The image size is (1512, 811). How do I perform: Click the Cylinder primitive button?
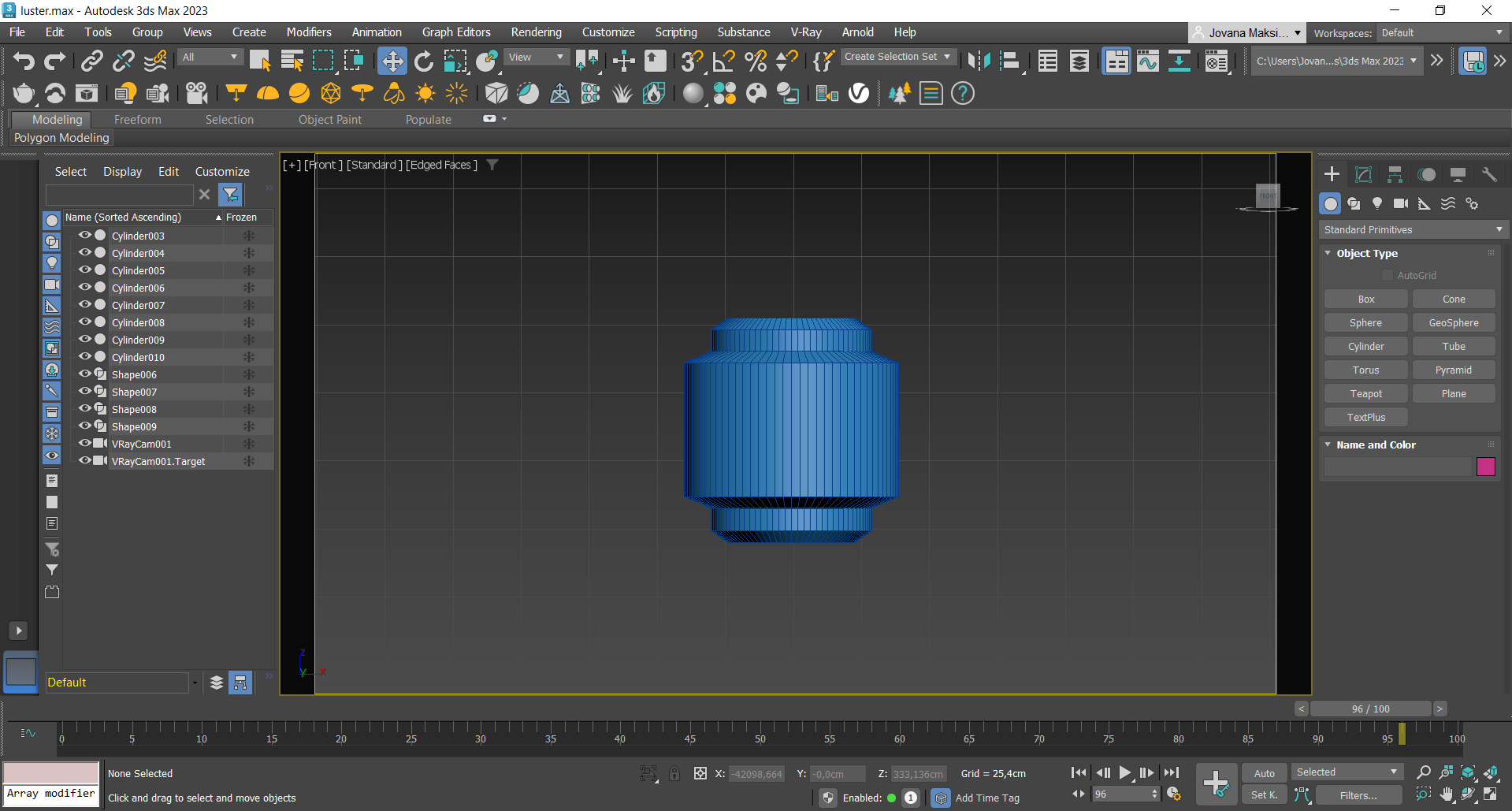click(1366, 347)
